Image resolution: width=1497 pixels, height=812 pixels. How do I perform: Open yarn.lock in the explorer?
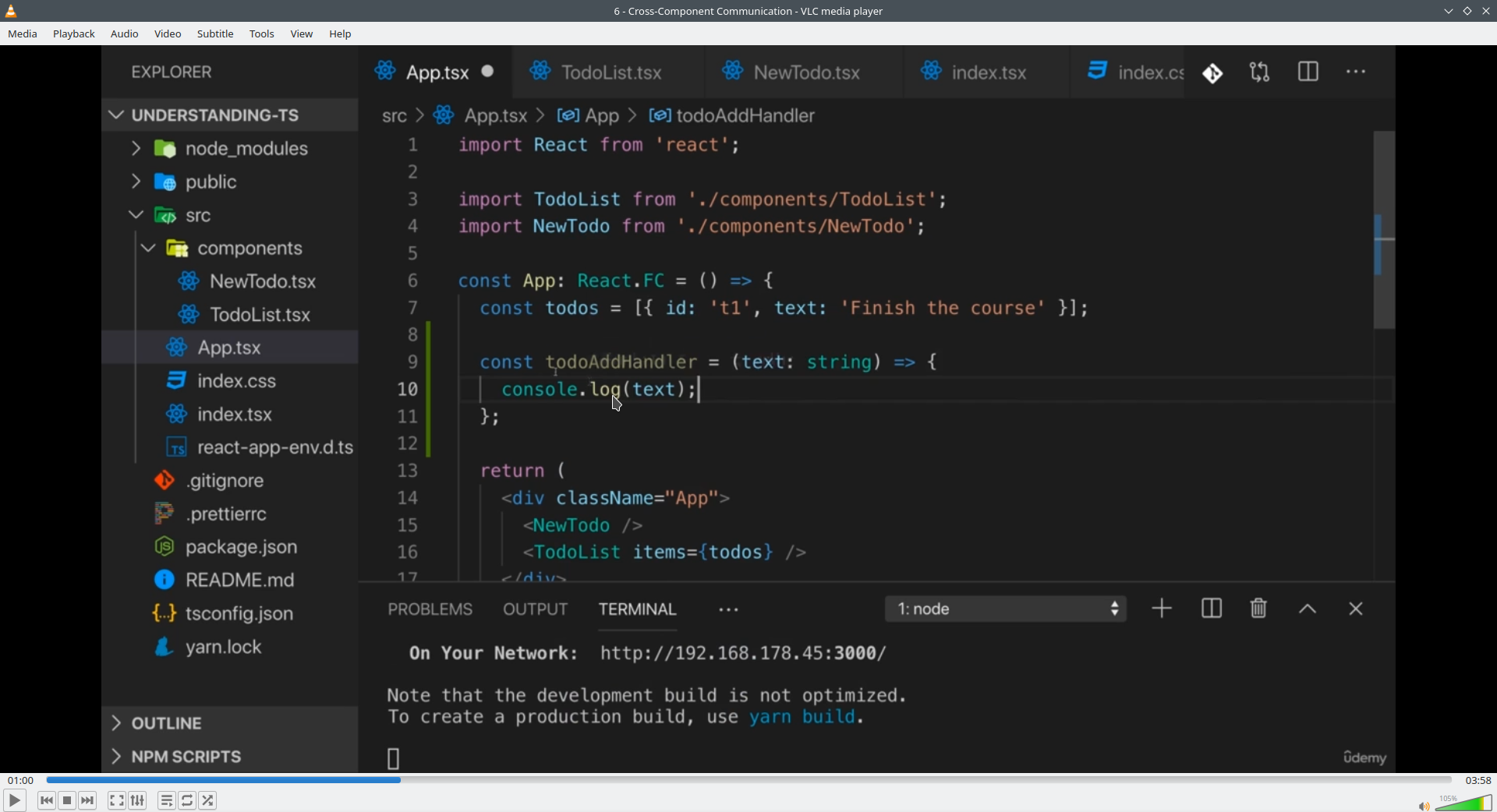pyautogui.click(x=230, y=648)
